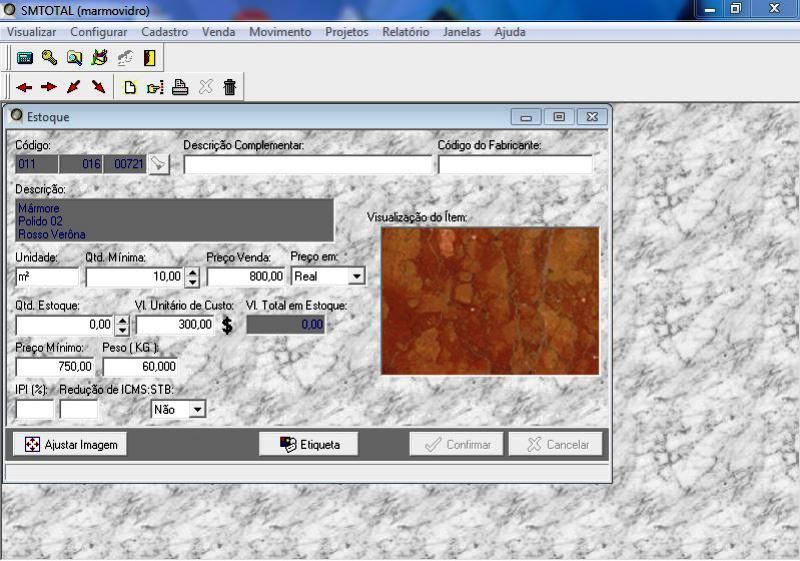Open the Visualizar menu

click(x=31, y=32)
